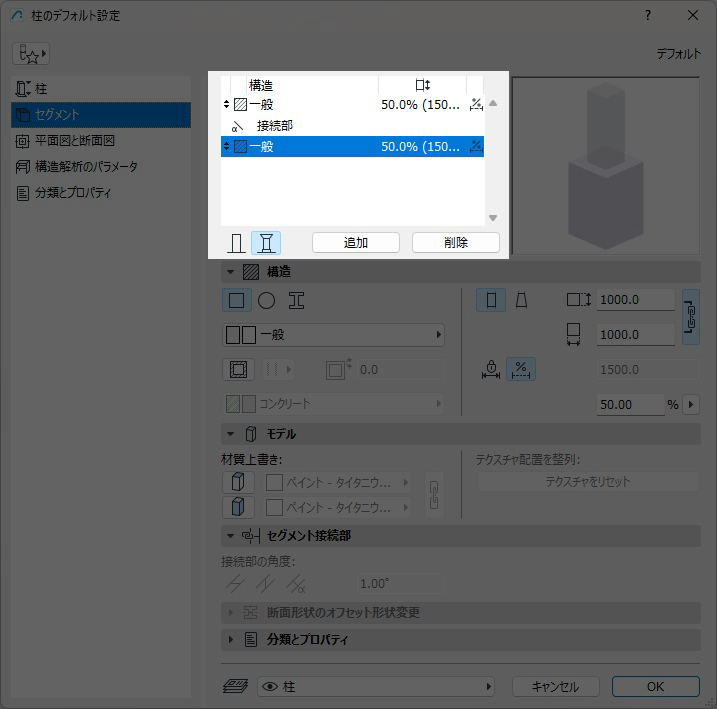Click the 削除 button

[456, 242]
